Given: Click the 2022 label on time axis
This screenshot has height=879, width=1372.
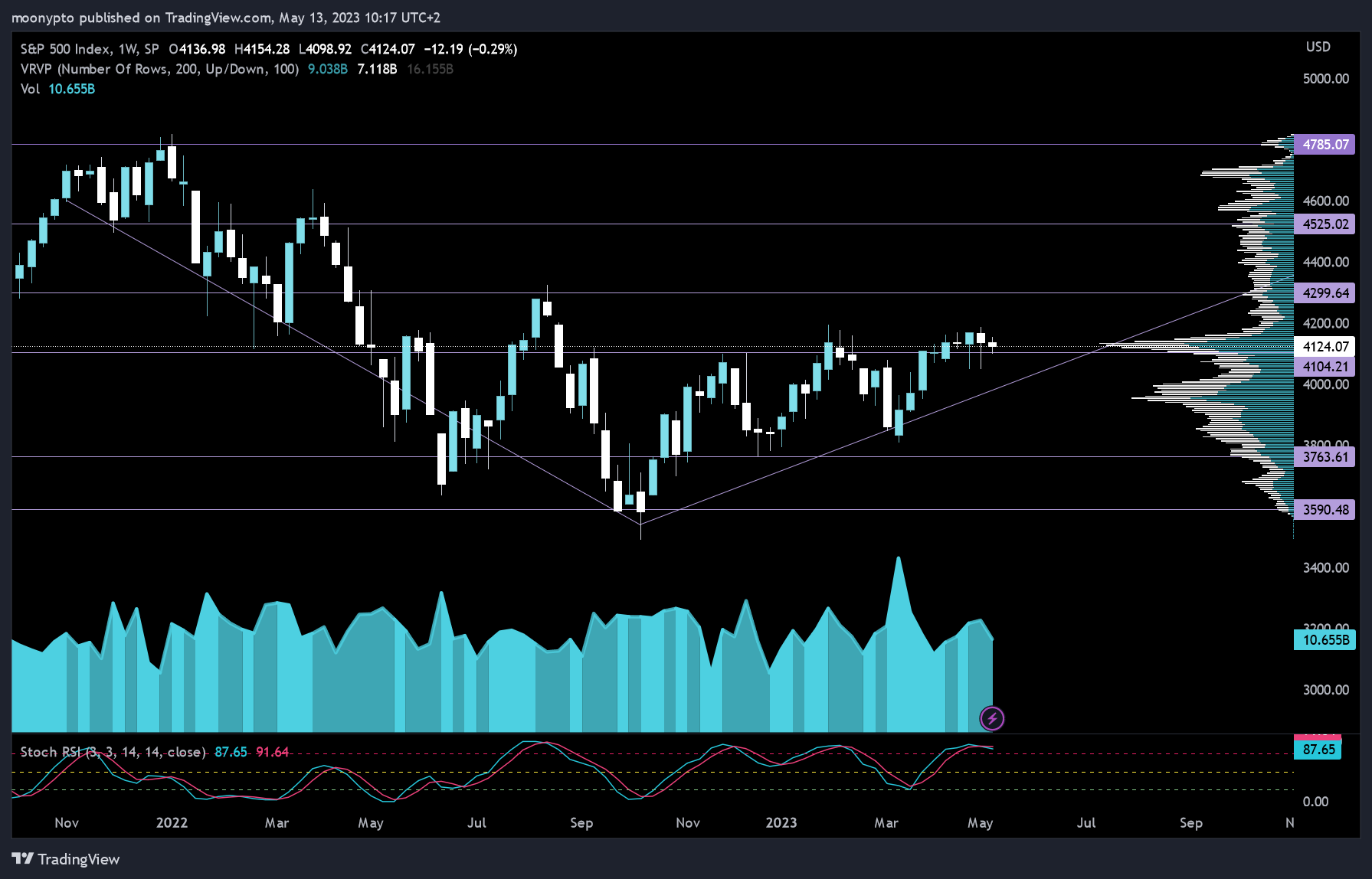Looking at the screenshot, I should (x=172, y=822).
